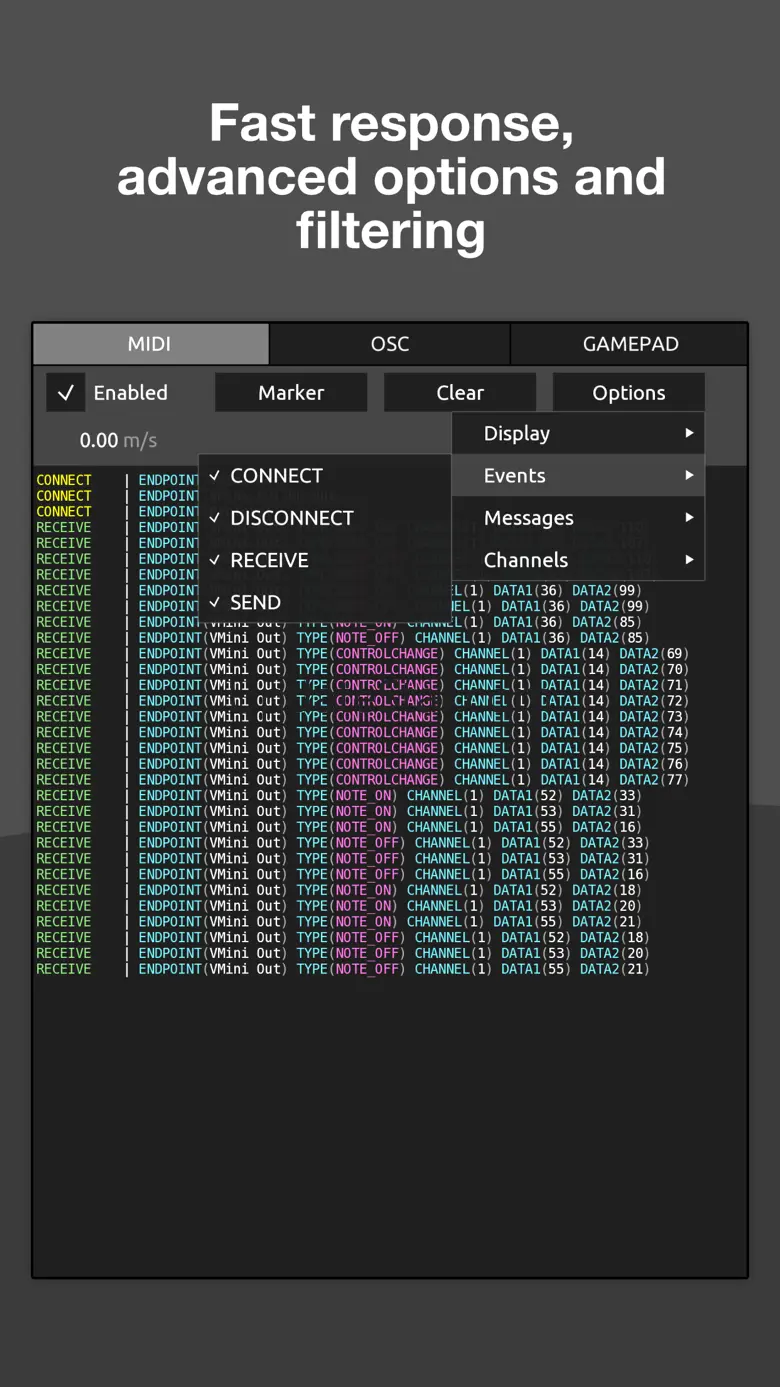Viewport: 780px width, 1387px height.
Task: Select NOTE_OFF row DATA1(55) DATA2(21)
Action: tap(343, 969)
